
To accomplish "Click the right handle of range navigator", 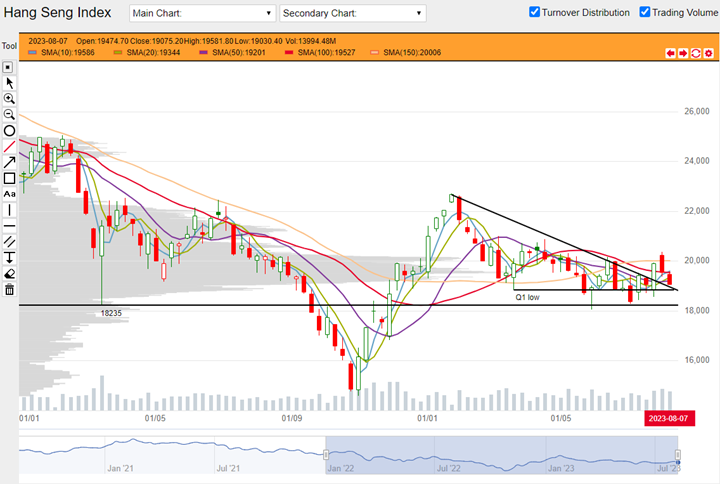I will click(x=677, y=455).
